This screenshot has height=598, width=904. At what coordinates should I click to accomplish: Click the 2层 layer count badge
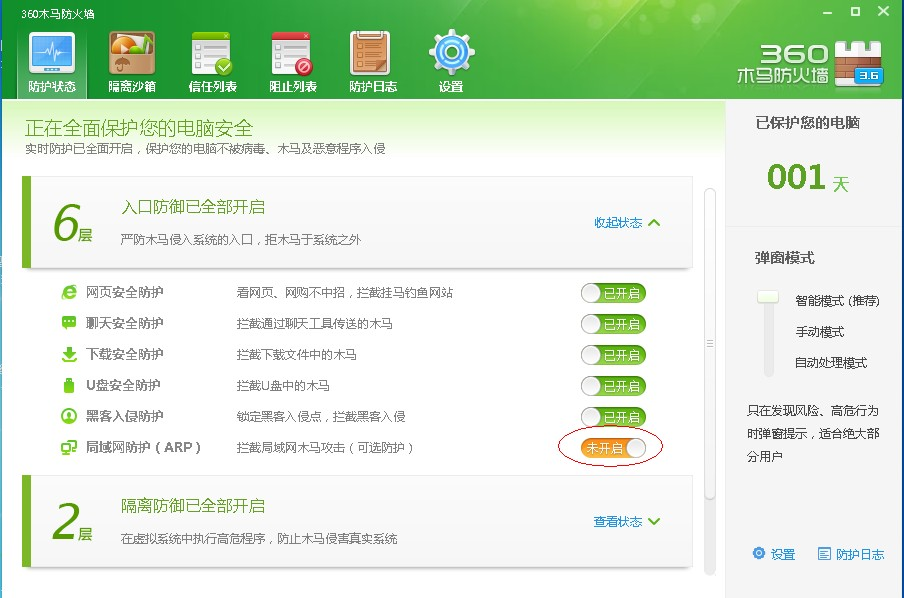click(x=71, y=521)
